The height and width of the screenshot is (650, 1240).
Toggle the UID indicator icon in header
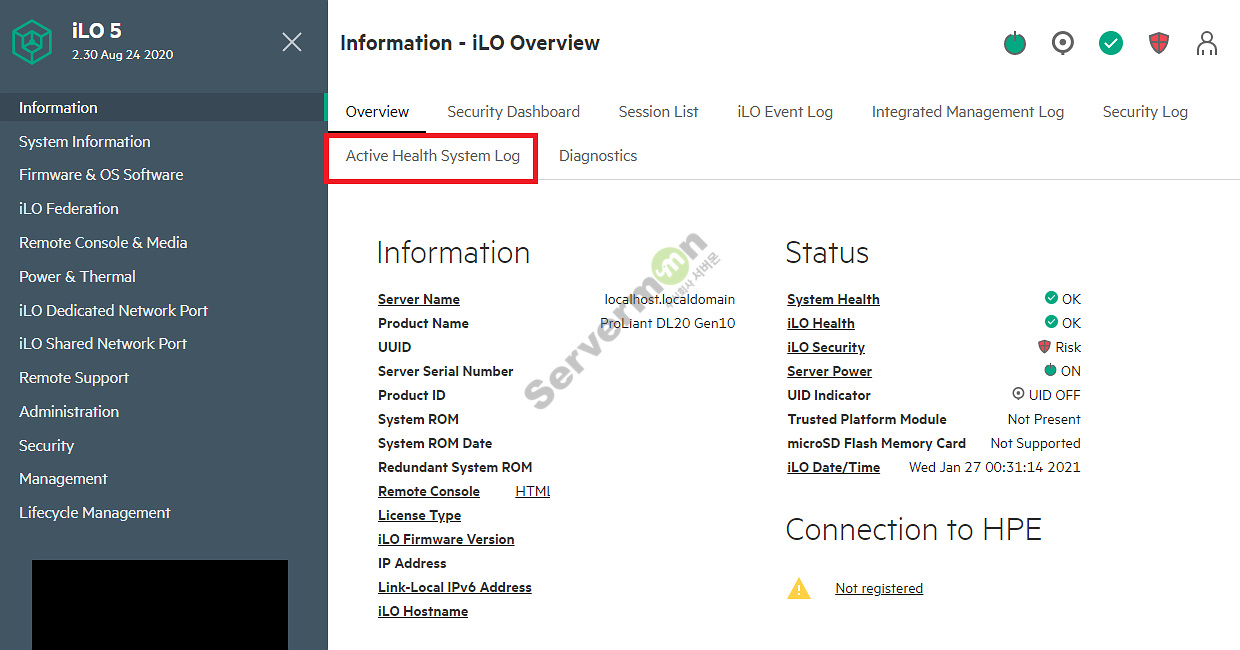[1063, 43]
